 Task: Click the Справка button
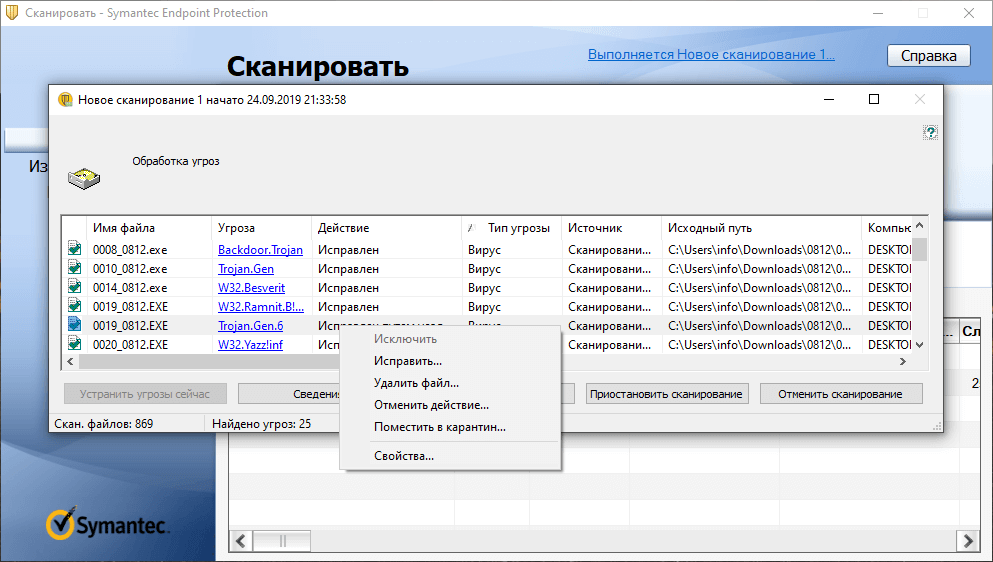pyautogui.click(x=928, y=56)
